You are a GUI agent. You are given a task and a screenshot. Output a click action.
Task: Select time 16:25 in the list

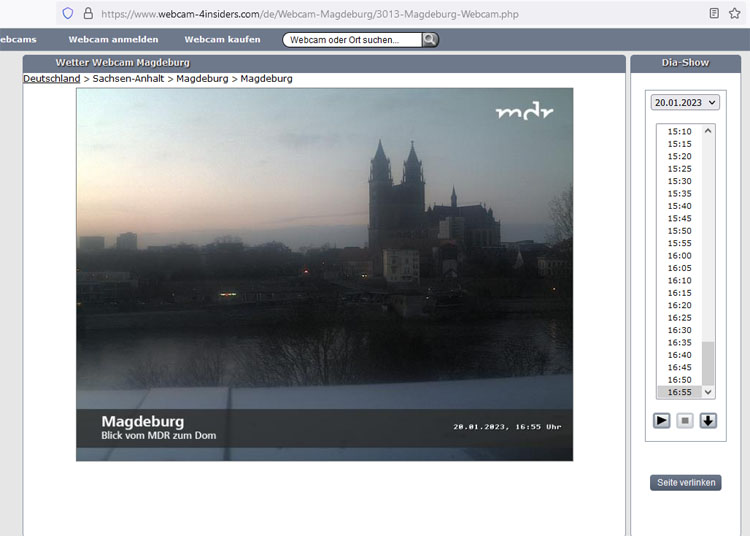pos(679,318)
